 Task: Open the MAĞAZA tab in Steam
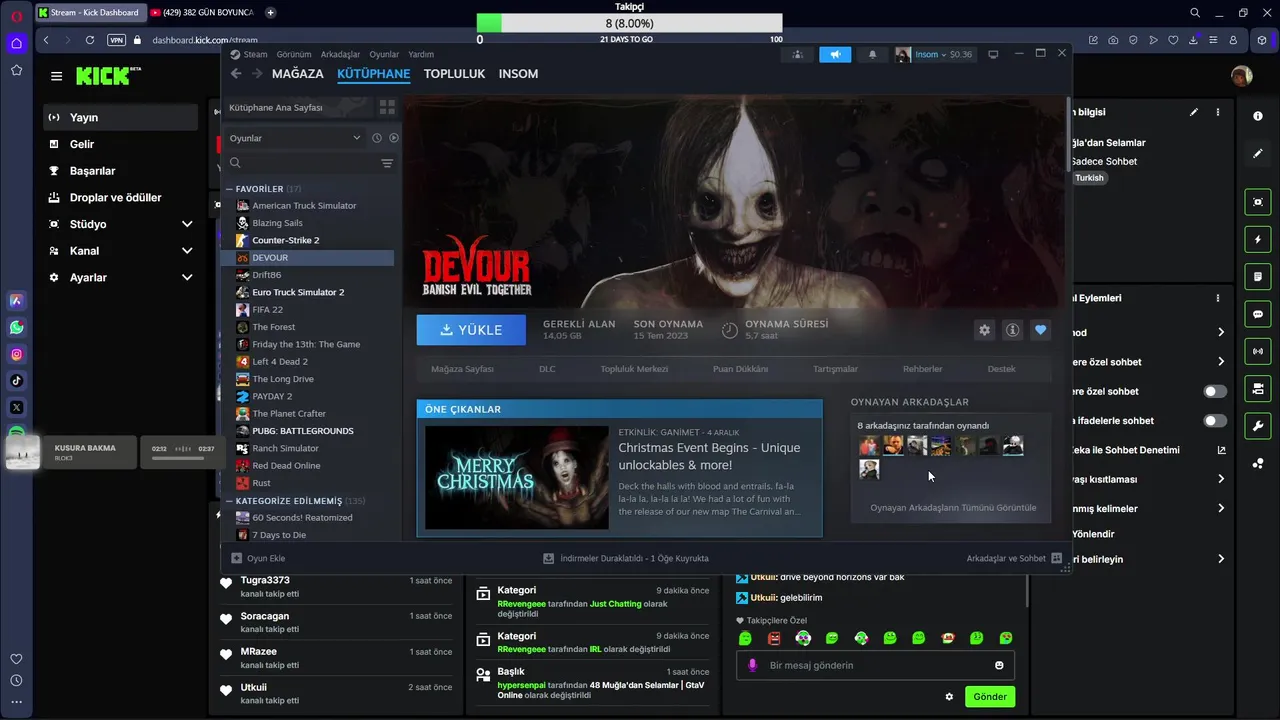(x=298, y=74)
